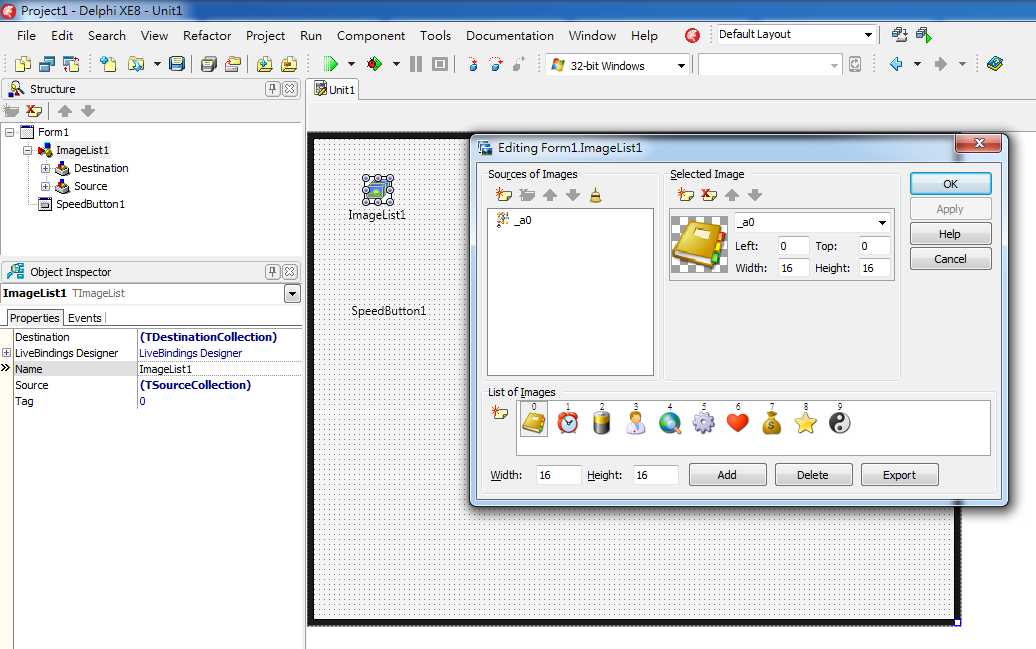Click the broom clear icon in Sources of Images
Viewport: 1036px width, 649px height.
(x=595, y=195)
